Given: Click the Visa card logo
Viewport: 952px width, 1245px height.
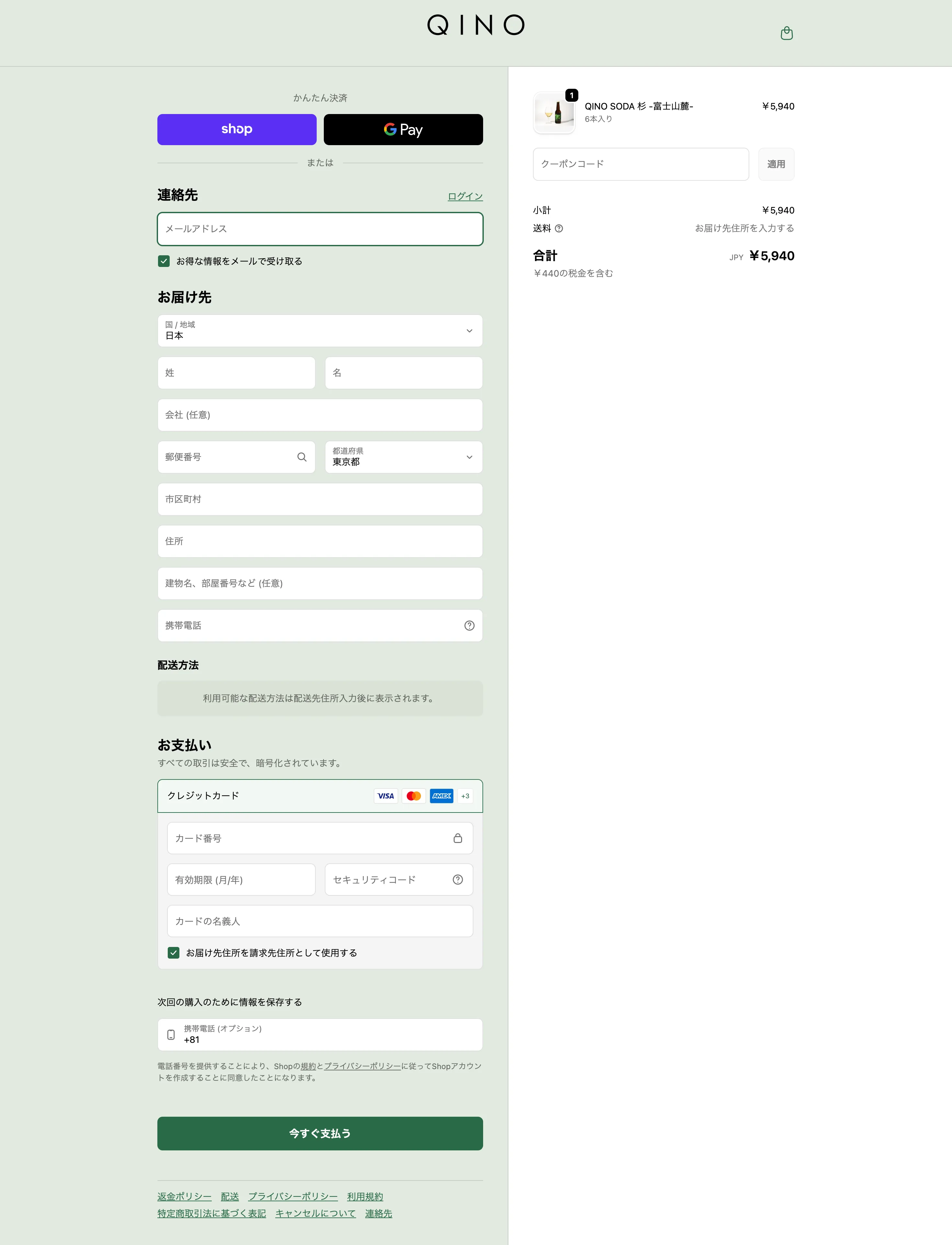Looking at the screenshot, I should (386, 796).
